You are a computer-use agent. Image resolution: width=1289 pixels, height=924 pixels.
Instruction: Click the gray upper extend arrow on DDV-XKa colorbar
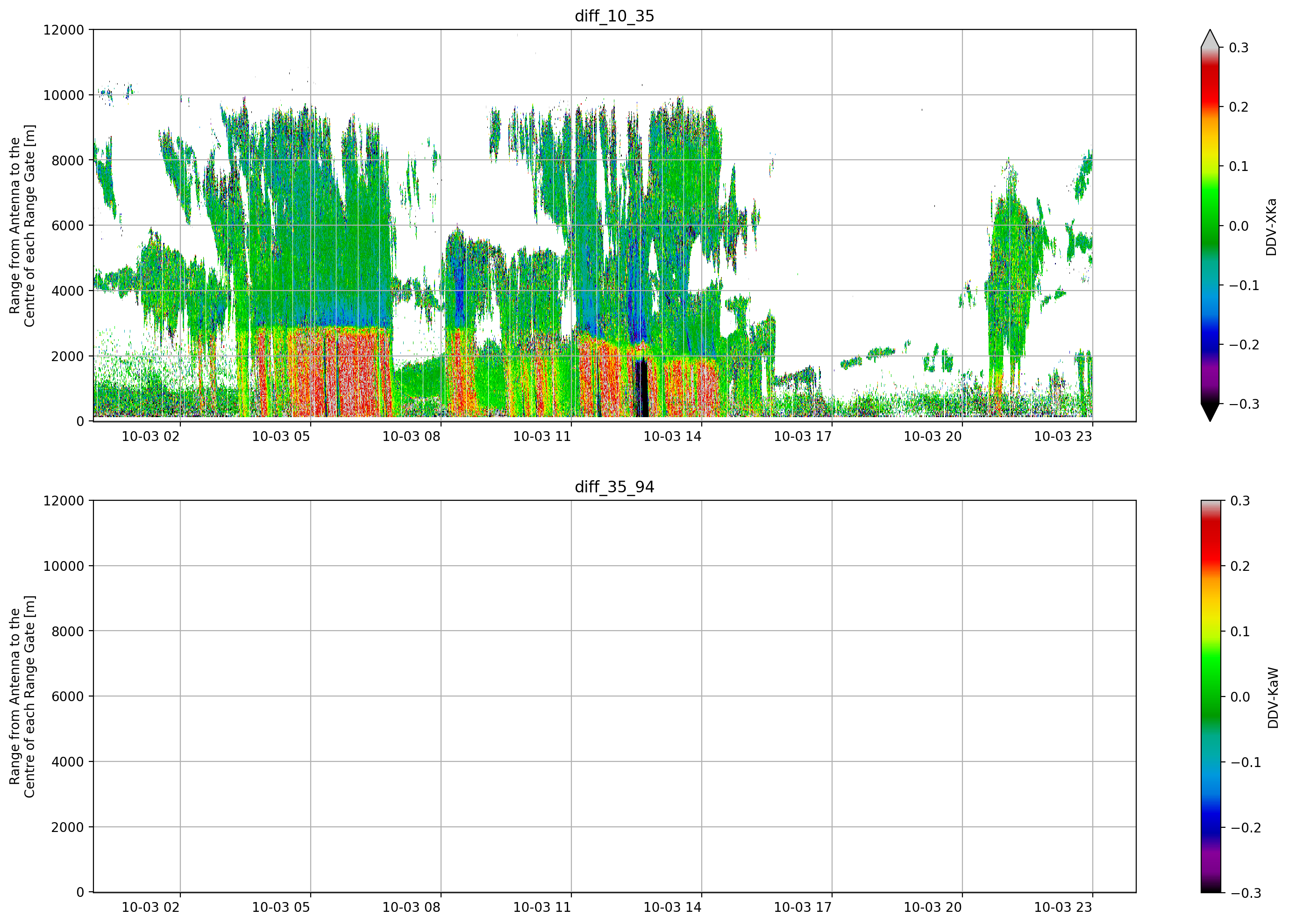[1210, 39]
